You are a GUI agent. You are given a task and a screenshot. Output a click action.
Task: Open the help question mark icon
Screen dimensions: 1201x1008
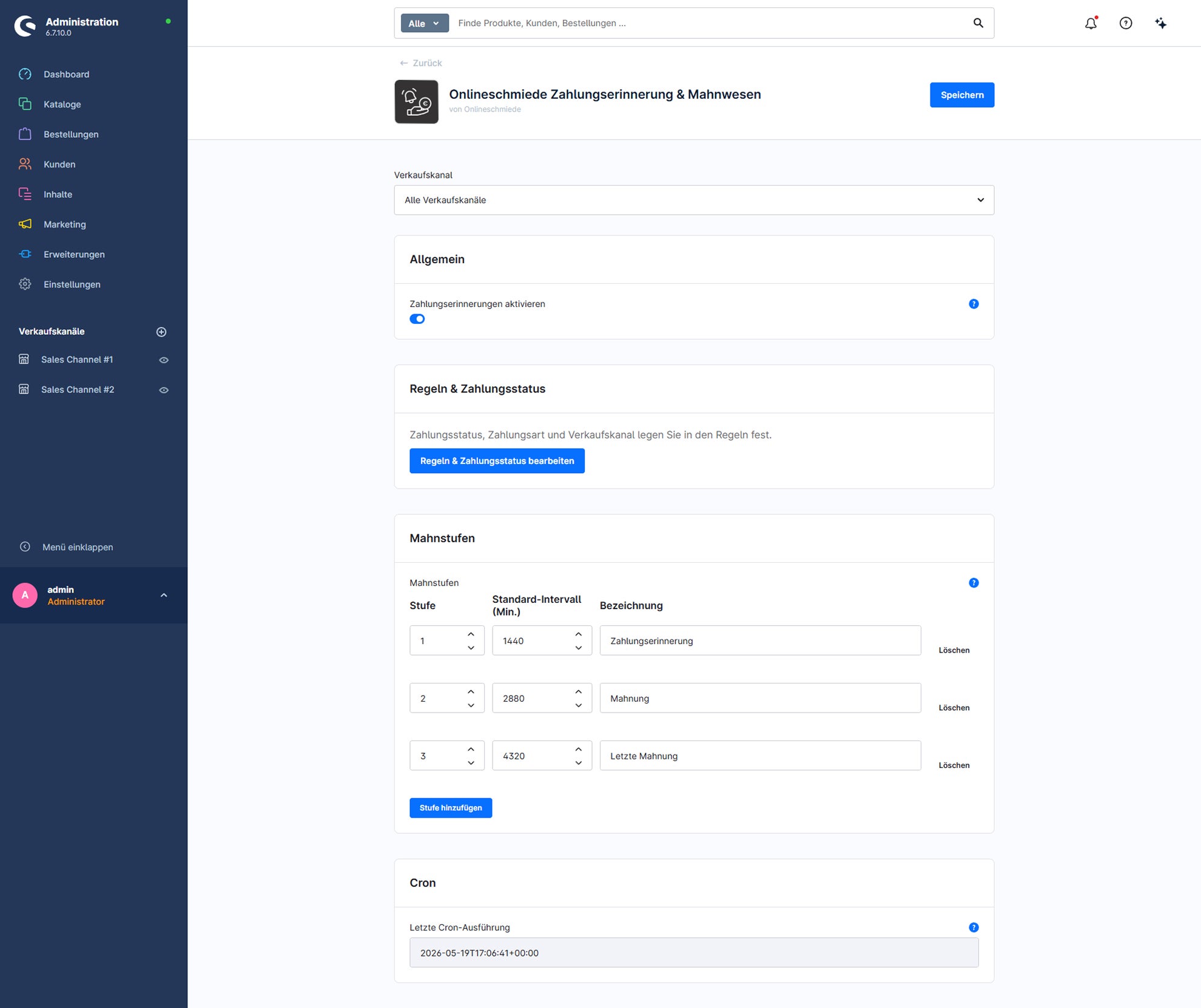point(1126,23)
